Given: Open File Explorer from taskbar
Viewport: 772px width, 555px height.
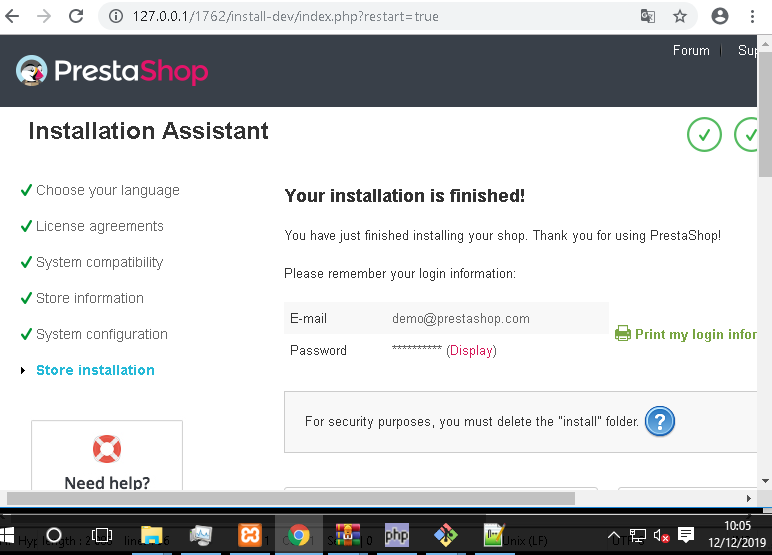Looking at the screenshot, I should (152, 535).
